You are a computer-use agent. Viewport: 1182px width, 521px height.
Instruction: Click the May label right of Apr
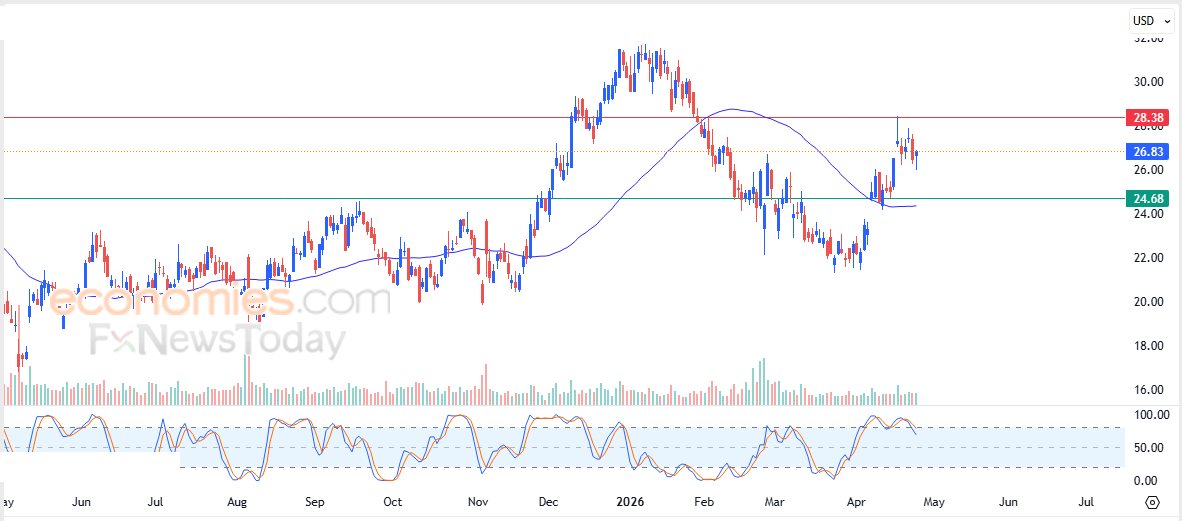pyautogui.click(x=932, y=501)
